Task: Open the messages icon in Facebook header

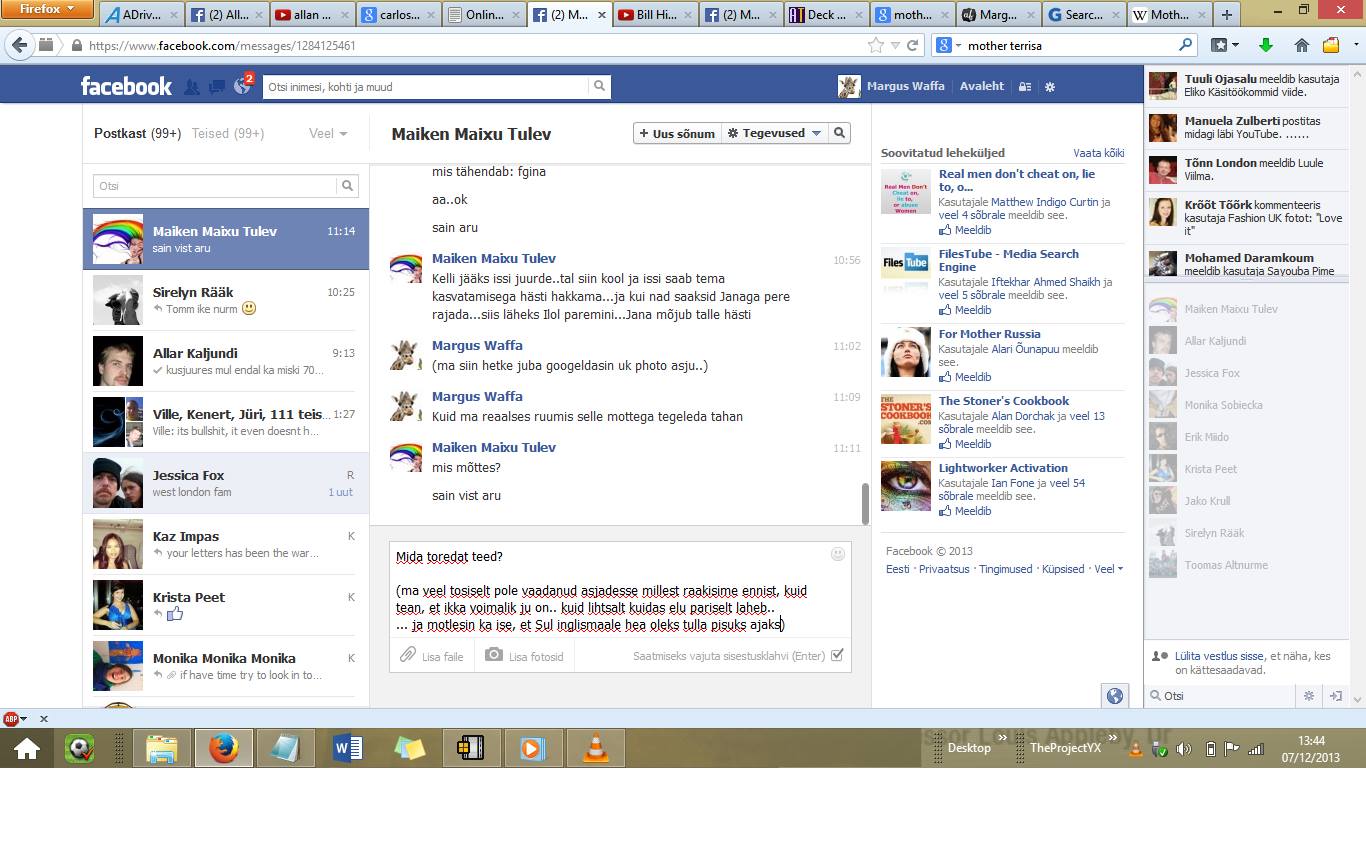Action: [216, 87]
